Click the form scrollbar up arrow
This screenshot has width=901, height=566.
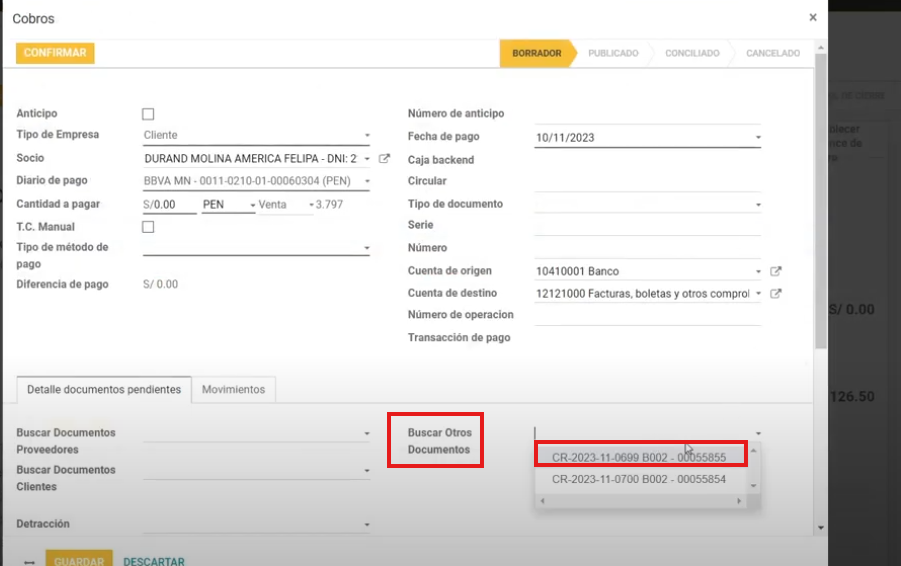(x=821, y=47)
